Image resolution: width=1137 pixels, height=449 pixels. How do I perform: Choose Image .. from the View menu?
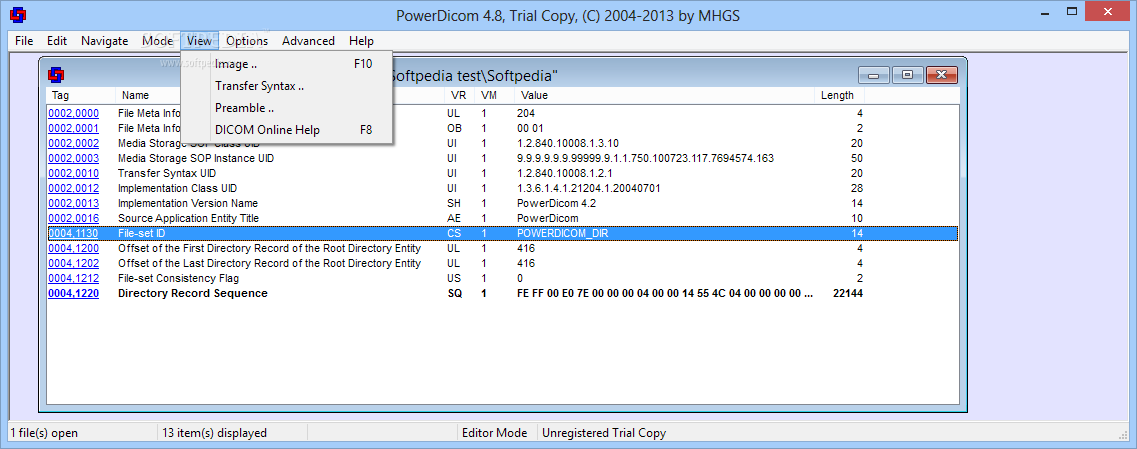[x=286, y=64]
